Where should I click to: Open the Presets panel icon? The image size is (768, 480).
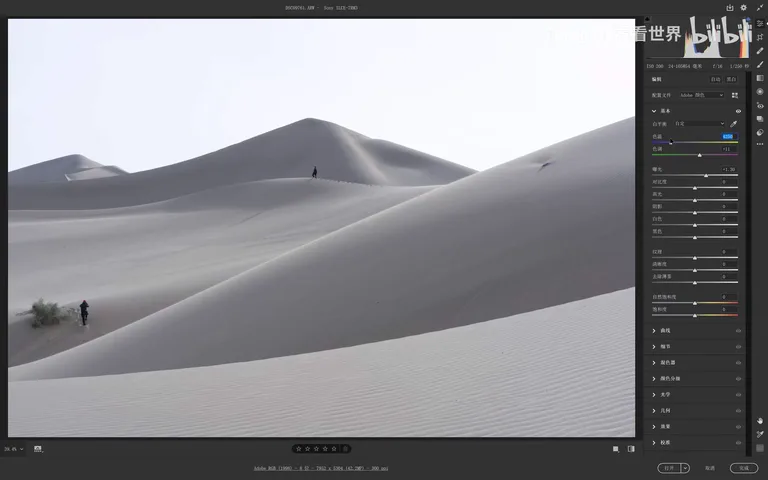[x=760, y=132]
